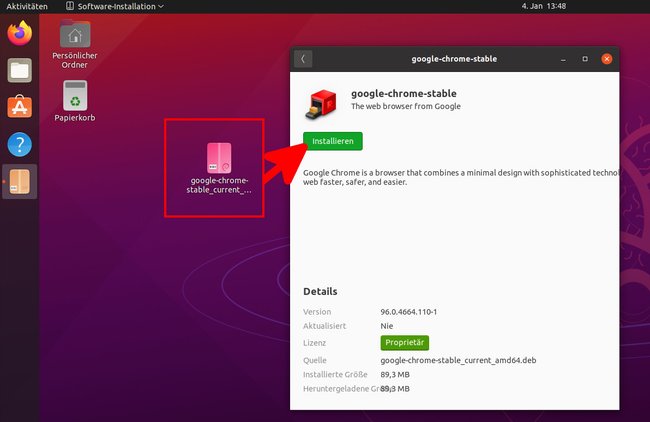This screenshot has height=422, width=650.
Task: Click the google-chrome-stable heading text
Action: point(404,94)
